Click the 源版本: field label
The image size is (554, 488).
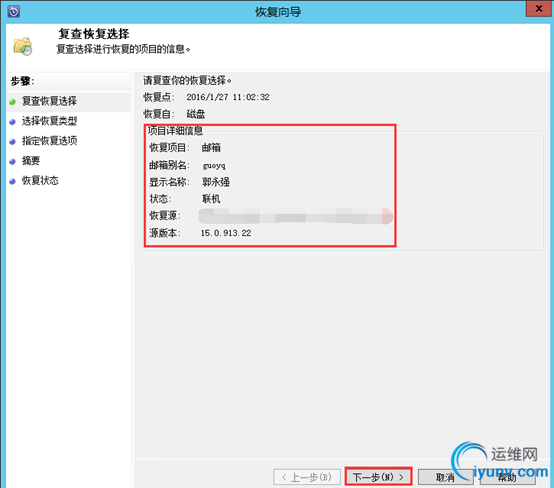coord(165,233)
